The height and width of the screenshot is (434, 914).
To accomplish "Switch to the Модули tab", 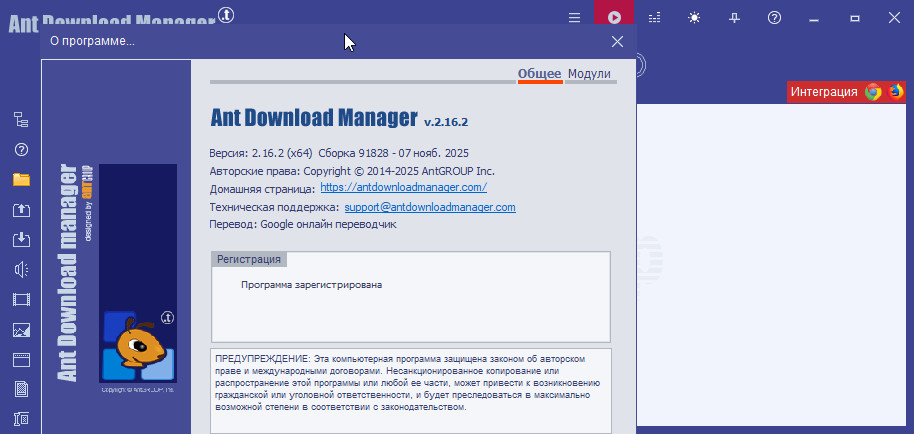I will (589, 74).
